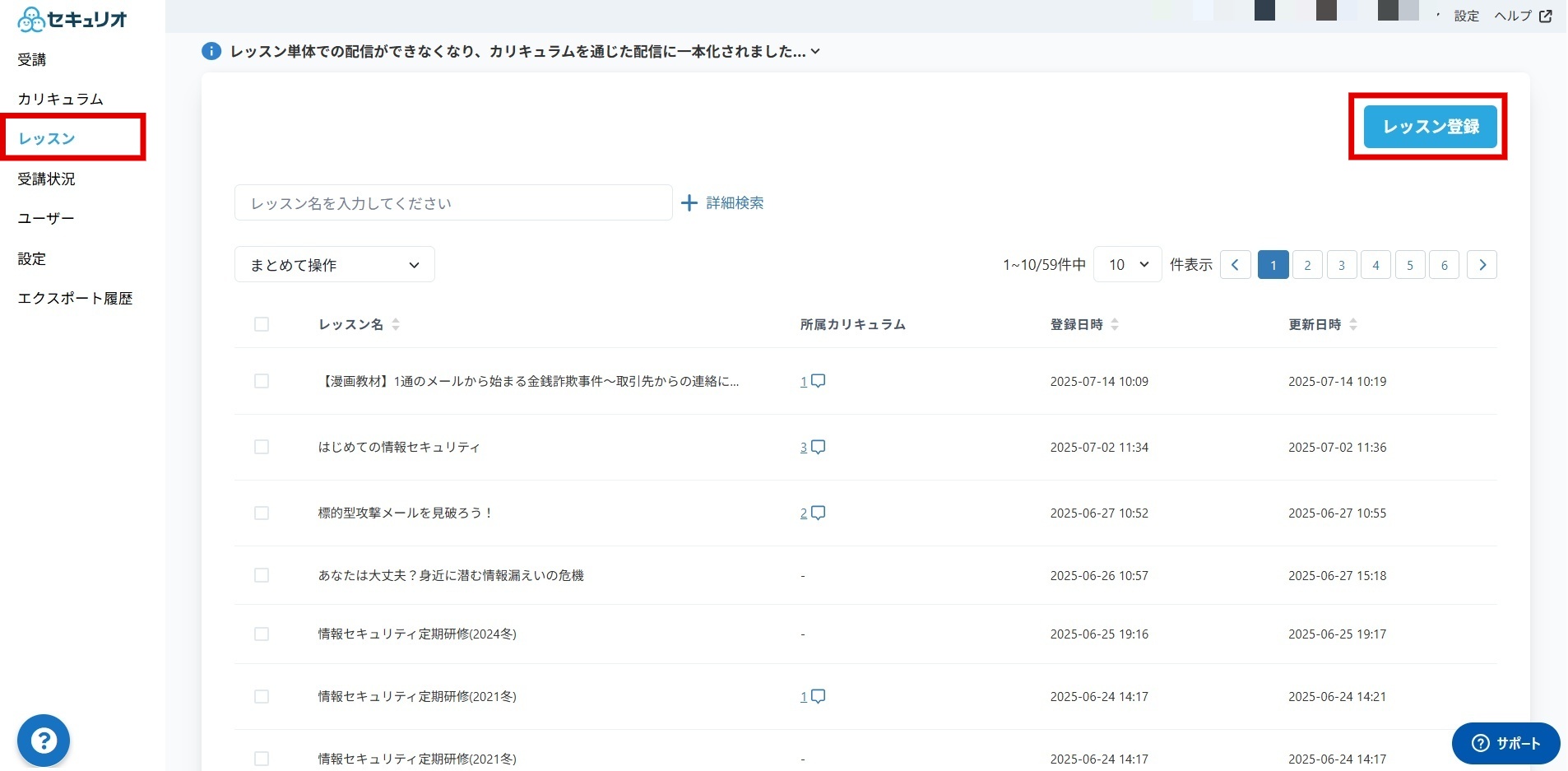Viewport: 1568px width, 771px height.
Task: Click the レッスン名 search input field
Action: (452, 203)
